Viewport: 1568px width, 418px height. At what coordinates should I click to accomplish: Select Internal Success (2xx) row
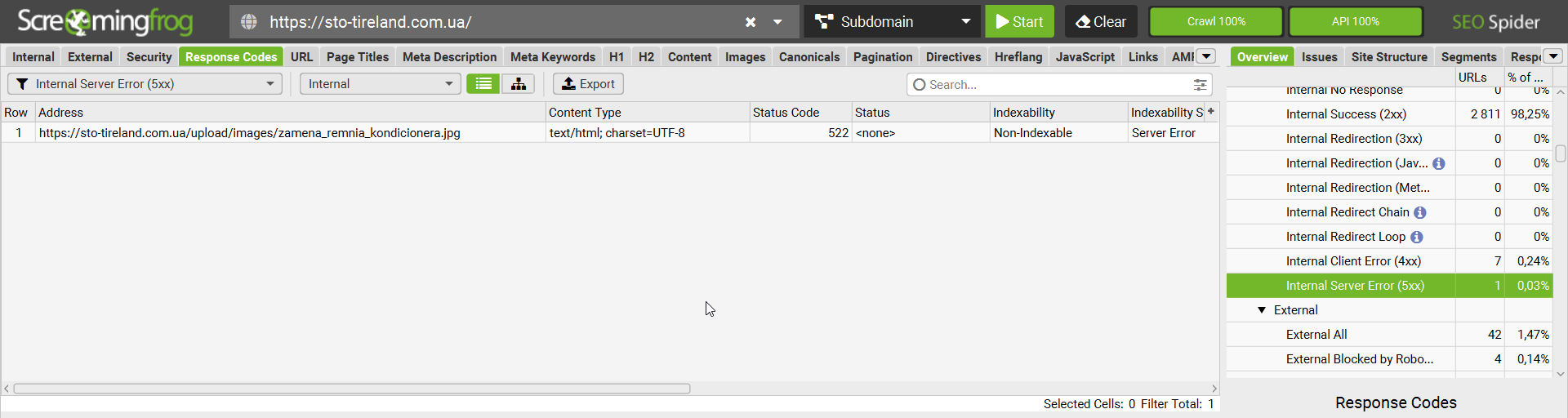click(x=1389, y=114)
